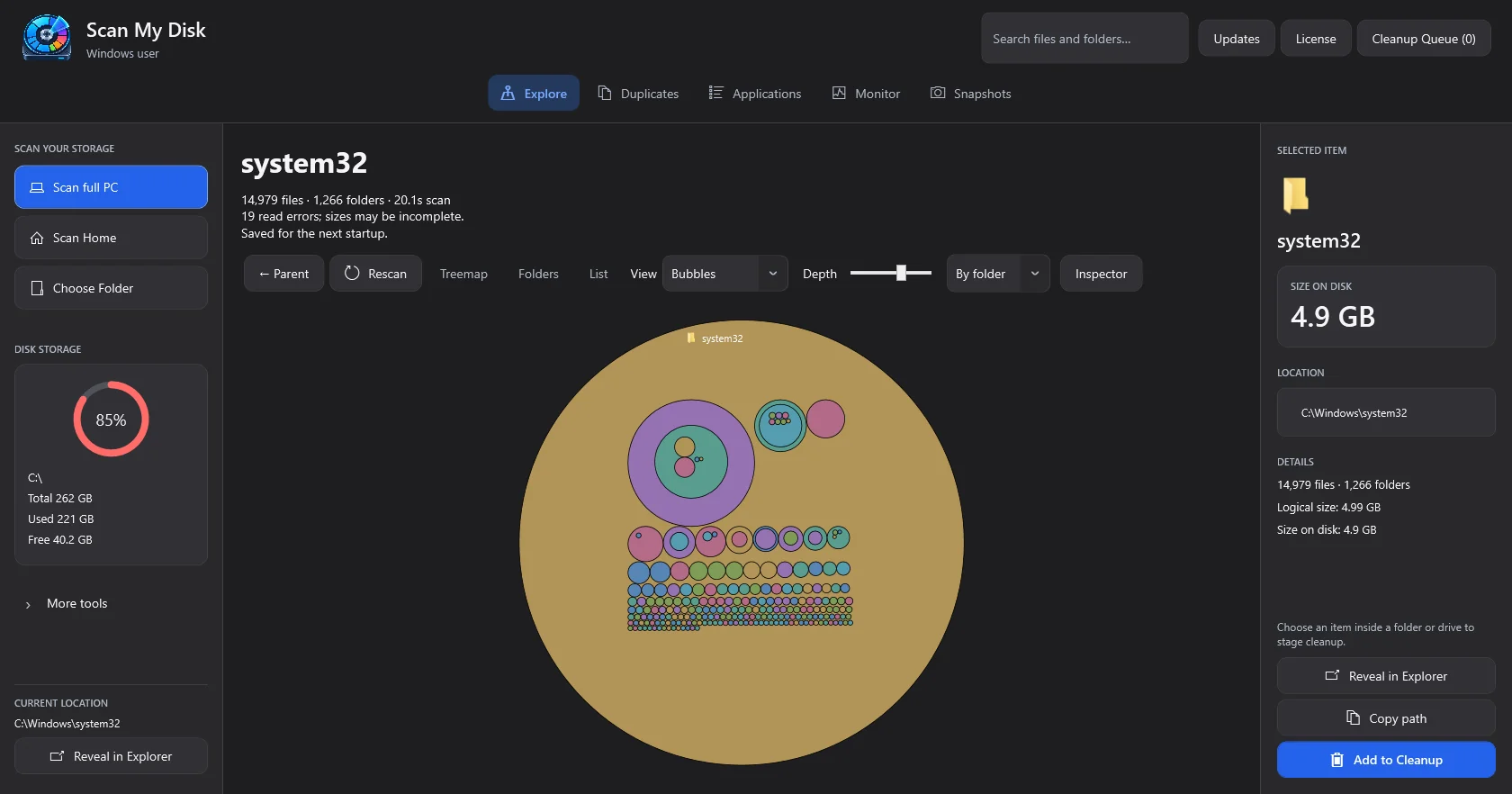Click the C:\Windows\system32 location box
This screenshot has height=794, width=1512.
(1386, 412)
